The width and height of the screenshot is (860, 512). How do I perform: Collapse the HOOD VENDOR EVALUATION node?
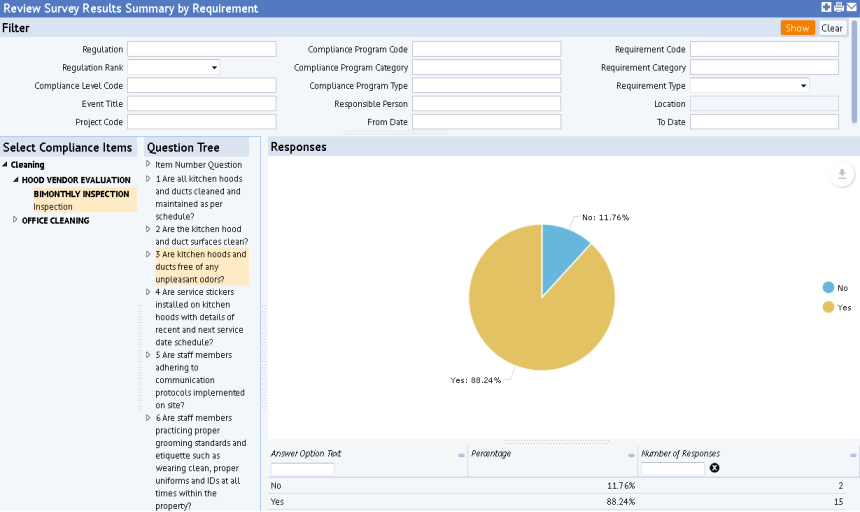[16, 180]
